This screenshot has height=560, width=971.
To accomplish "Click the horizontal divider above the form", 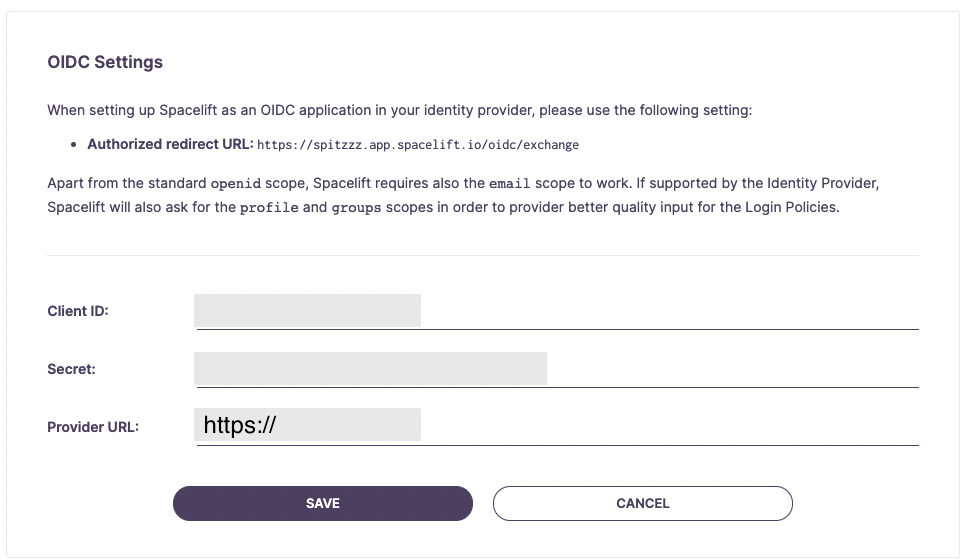I will [x=482, y=255].
